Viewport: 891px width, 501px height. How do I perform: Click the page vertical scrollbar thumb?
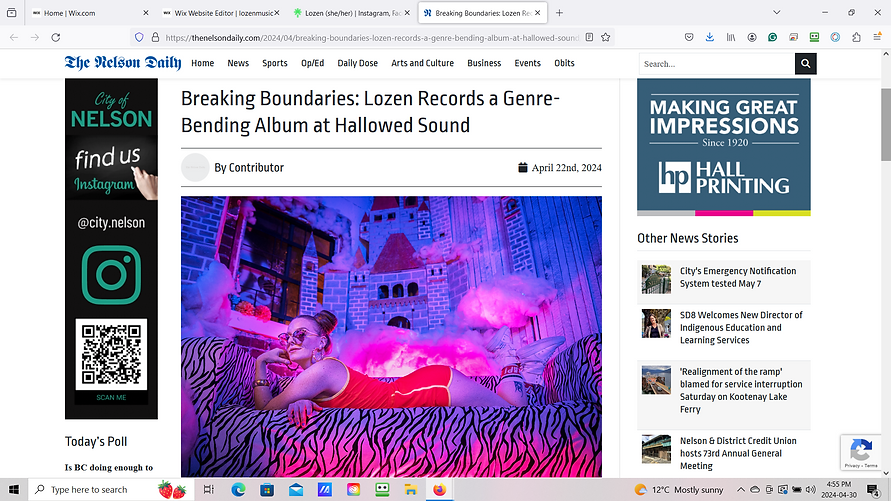[885, 124]
